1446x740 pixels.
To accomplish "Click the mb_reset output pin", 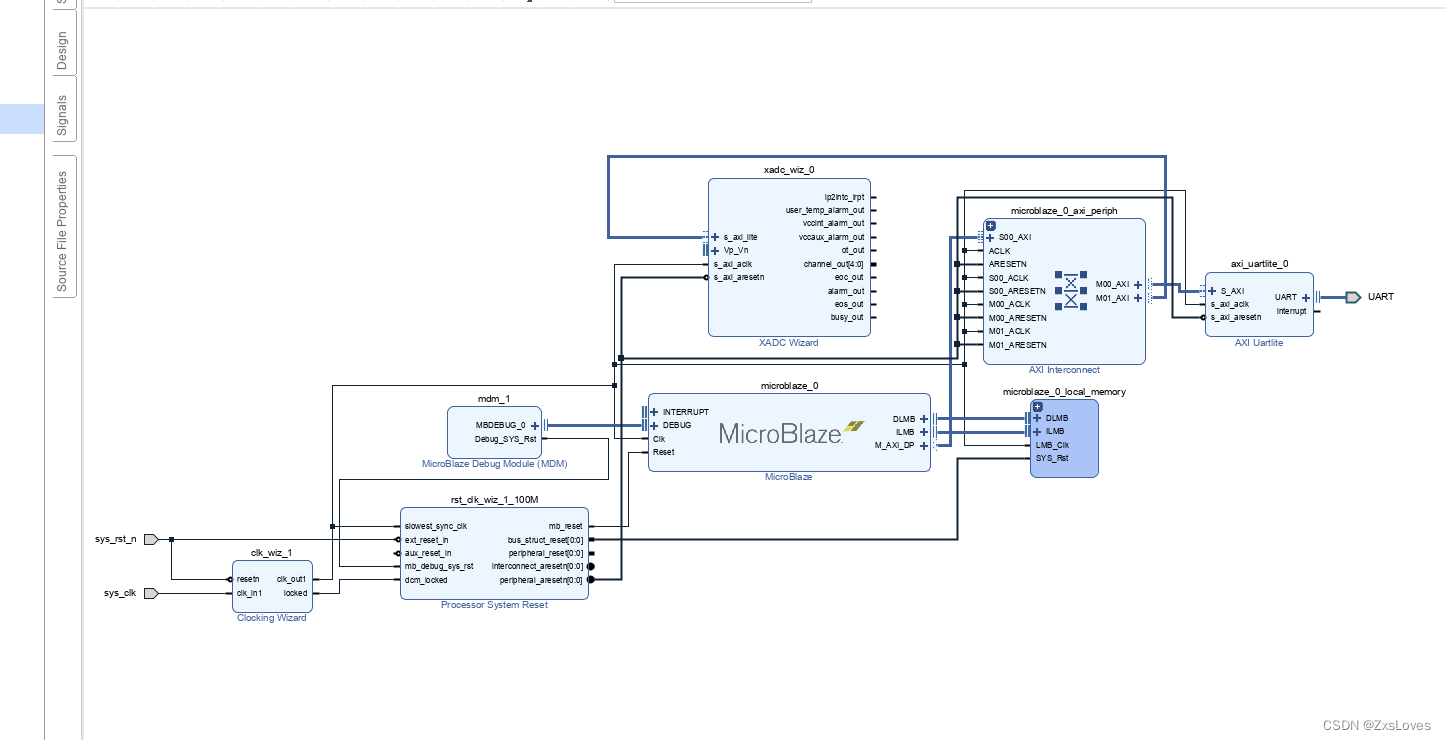I will click(x=565, y=526).
